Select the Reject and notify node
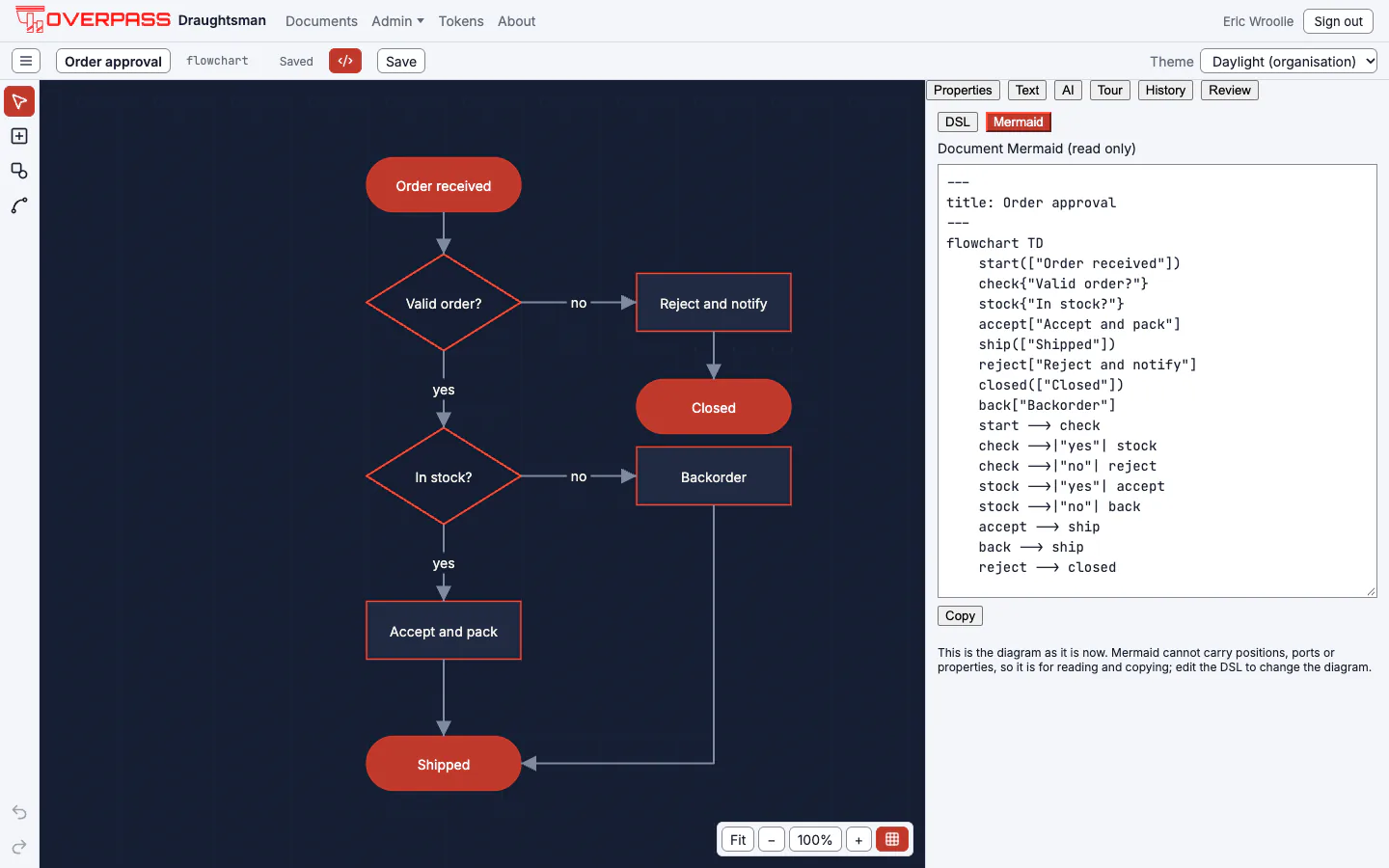Viewport: 1389px width, 868px height. (714, 303)
